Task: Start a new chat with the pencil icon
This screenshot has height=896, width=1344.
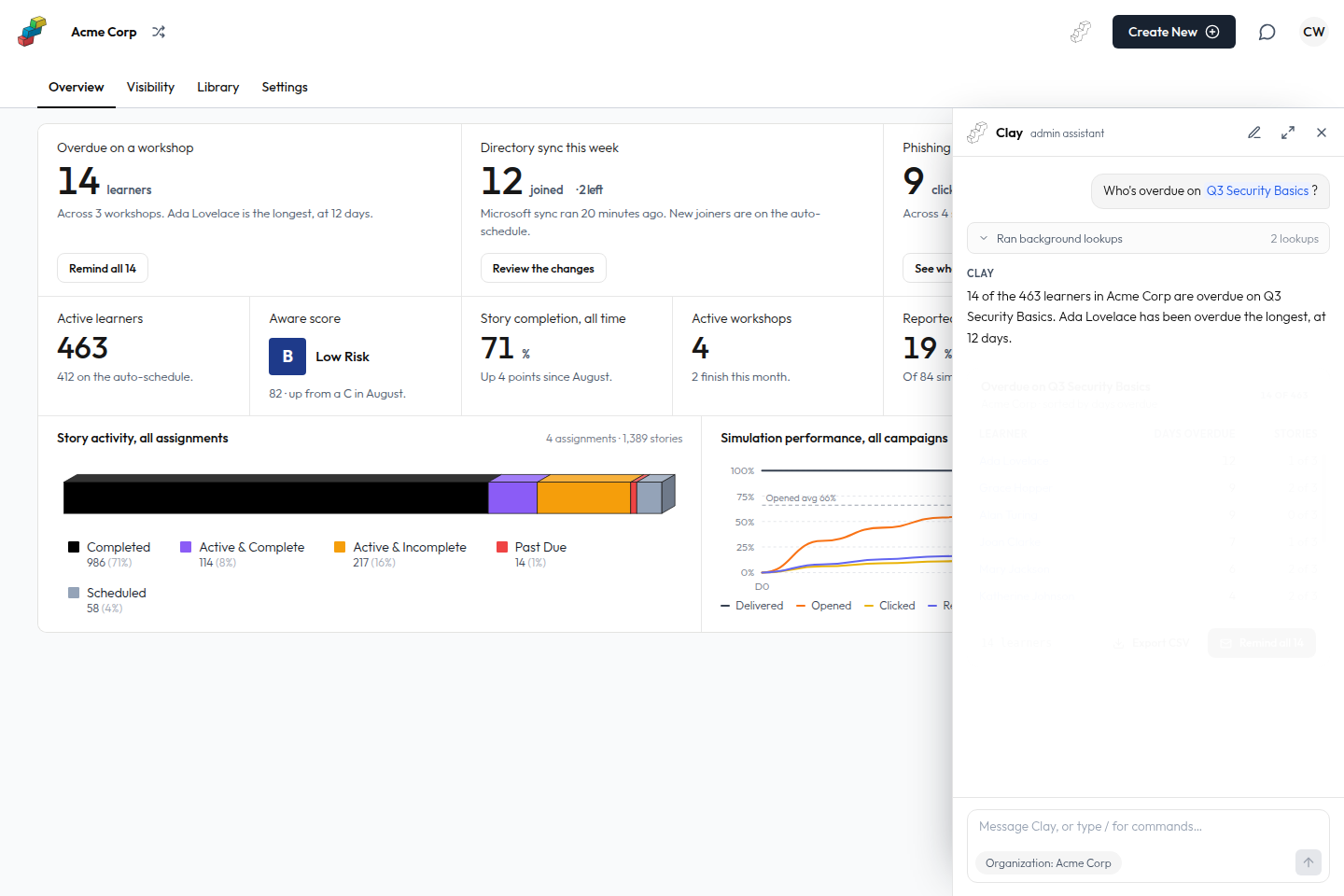Action: point(1254,133)
